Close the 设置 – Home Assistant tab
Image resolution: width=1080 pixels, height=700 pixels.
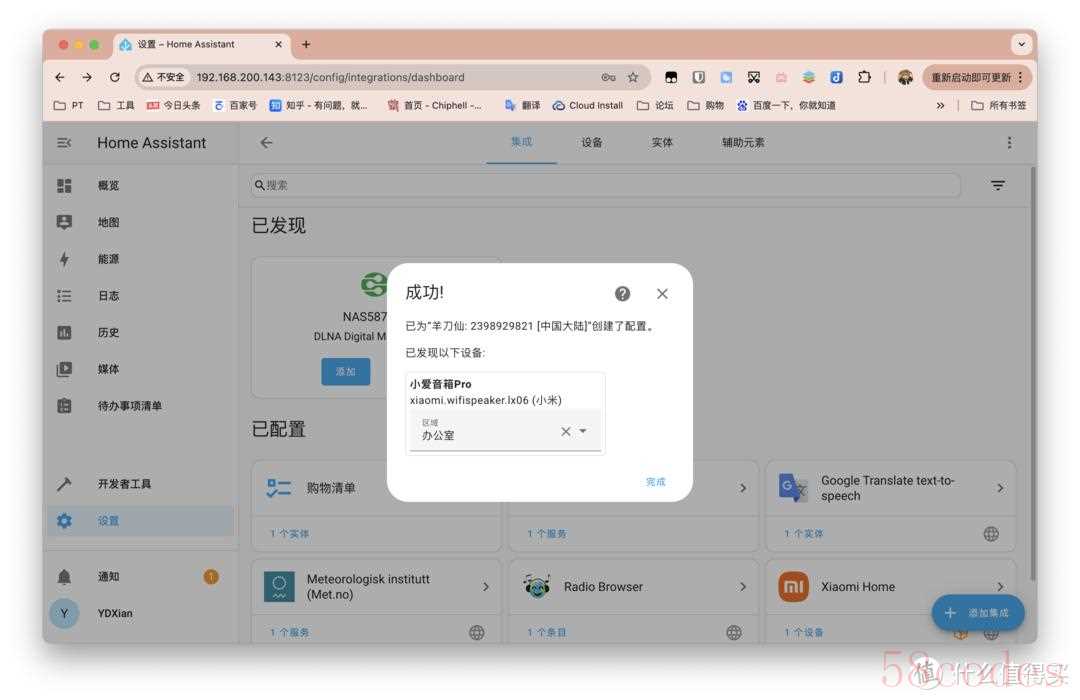tap(278, 44)
